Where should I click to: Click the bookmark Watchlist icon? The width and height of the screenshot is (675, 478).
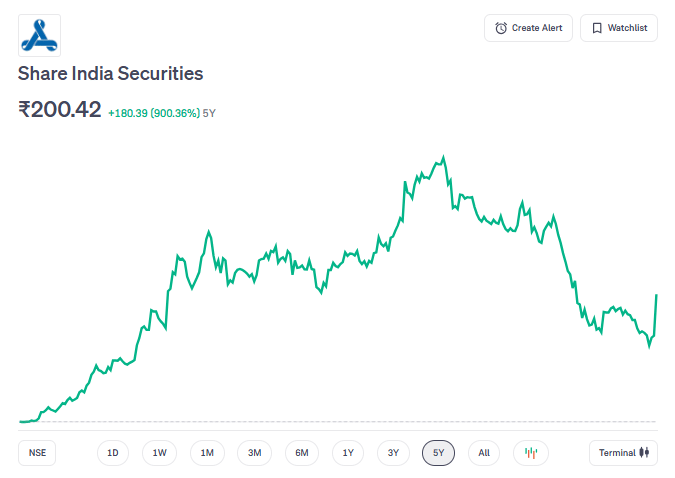597,28
